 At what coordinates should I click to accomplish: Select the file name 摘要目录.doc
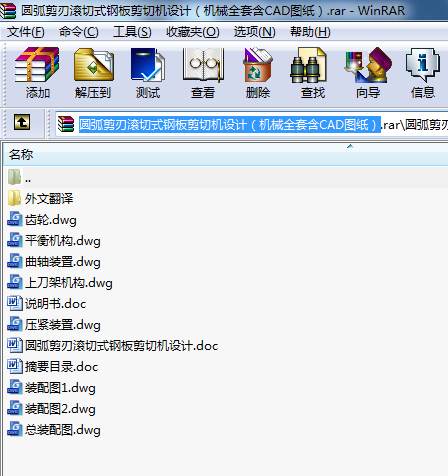point(62,367)
